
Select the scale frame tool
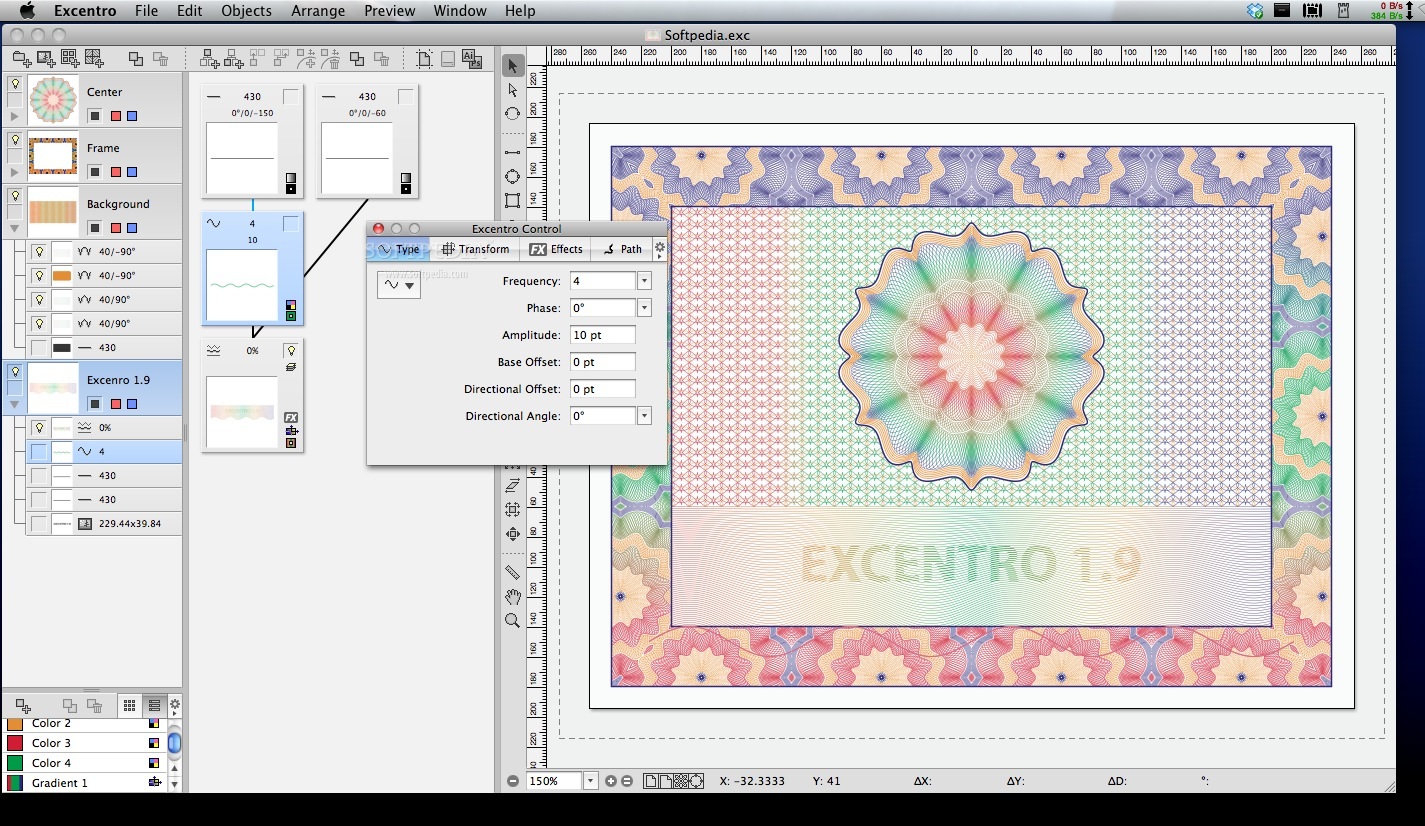(x=512, y=510)
